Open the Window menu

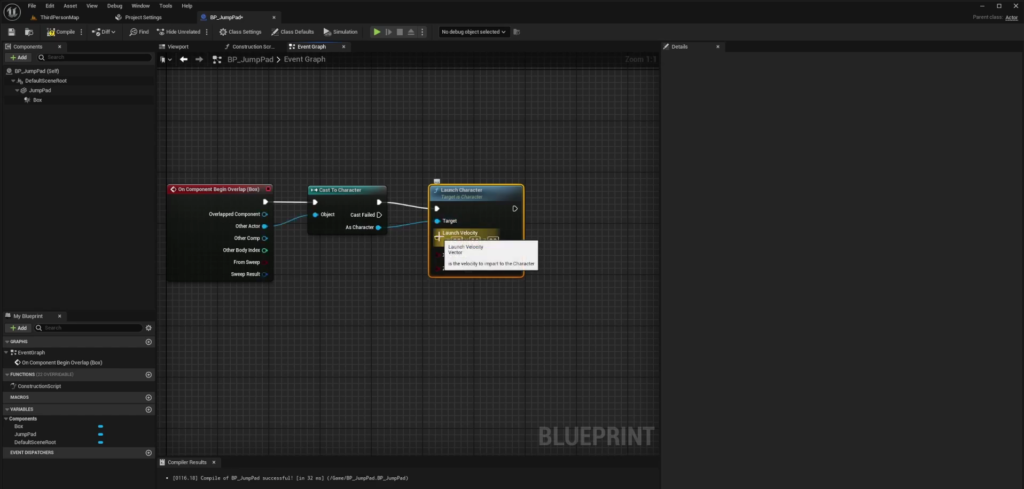click(140, 6)
